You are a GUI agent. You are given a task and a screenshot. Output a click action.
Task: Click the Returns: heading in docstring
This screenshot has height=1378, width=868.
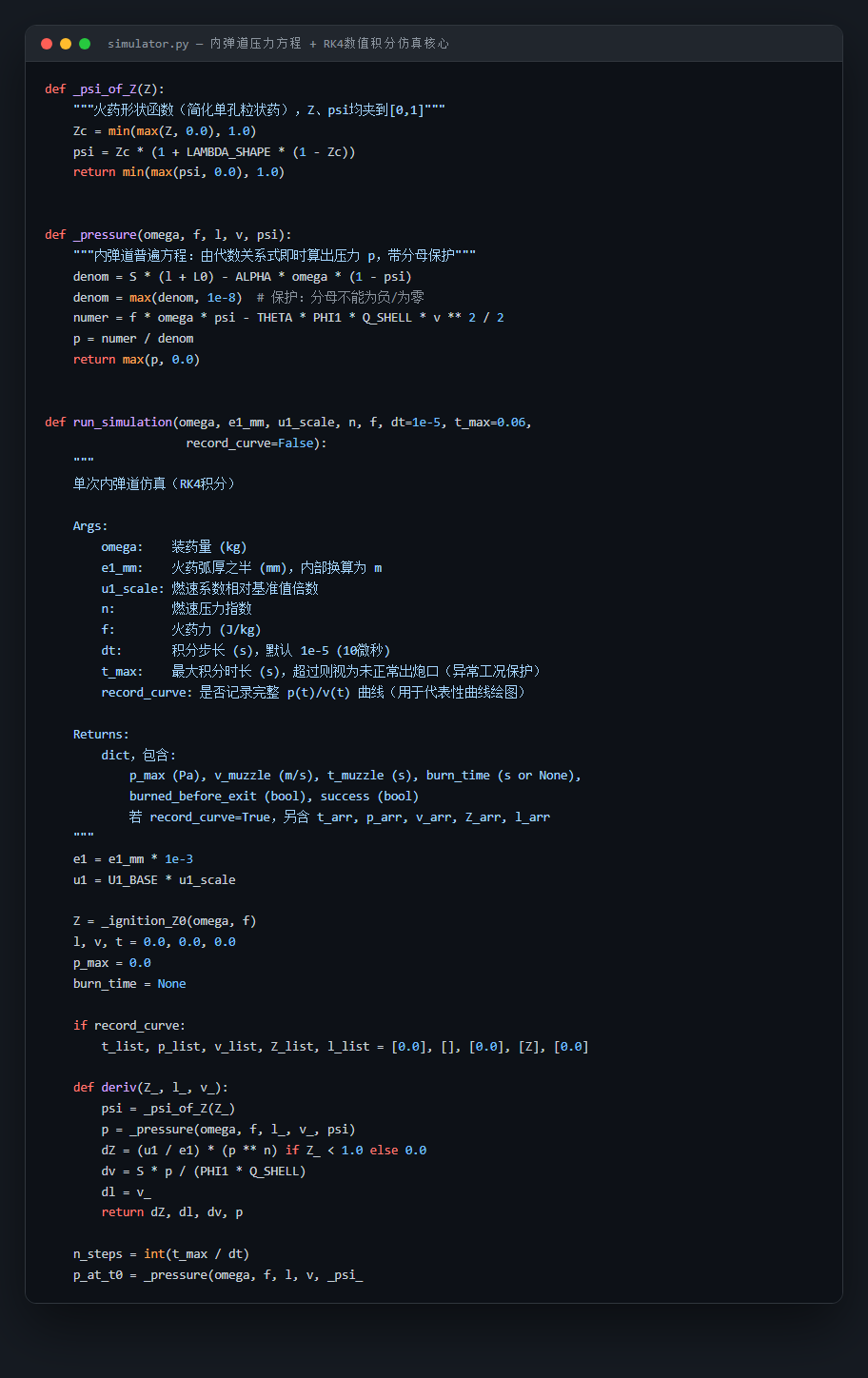click(x=101, y=734)
